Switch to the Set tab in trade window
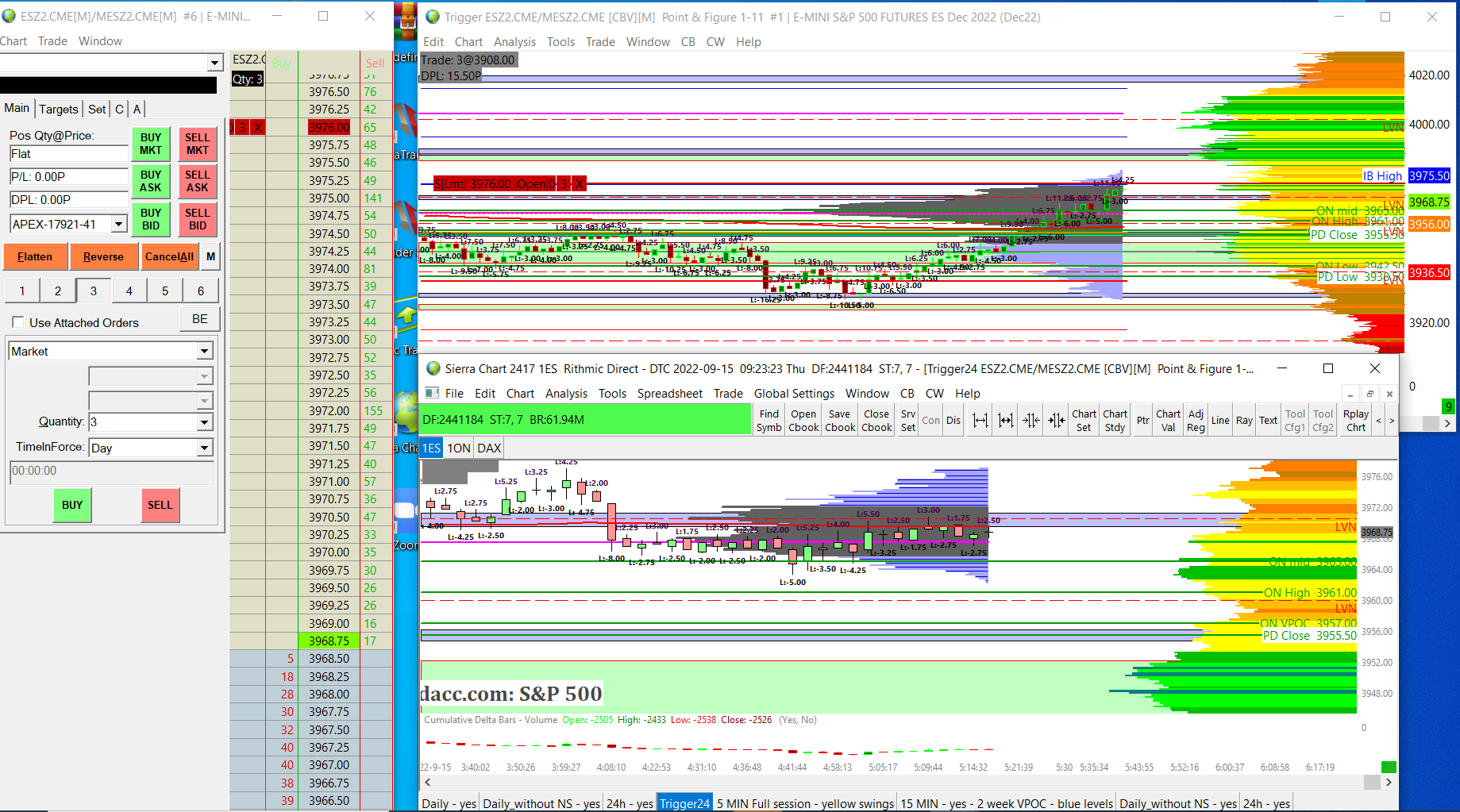 97,109
